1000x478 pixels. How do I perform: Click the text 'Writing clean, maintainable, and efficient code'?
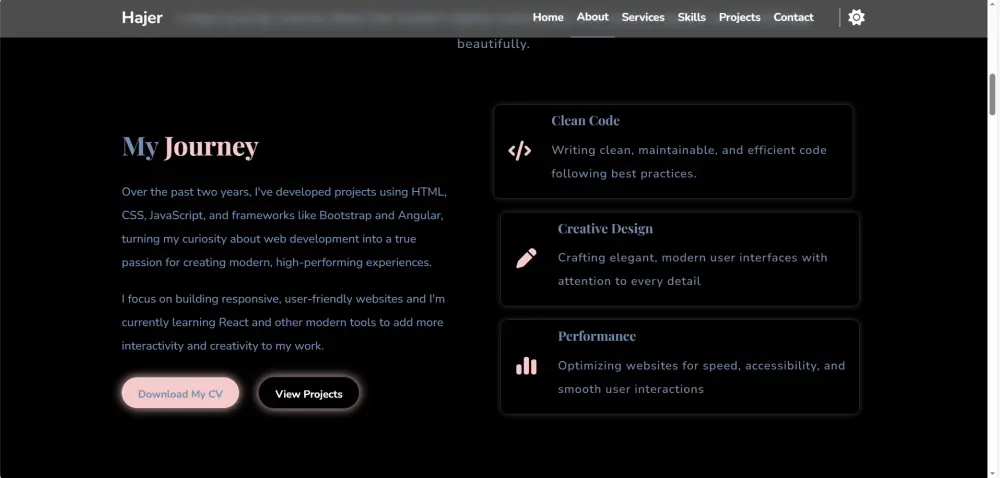click(x=689, y=150)
